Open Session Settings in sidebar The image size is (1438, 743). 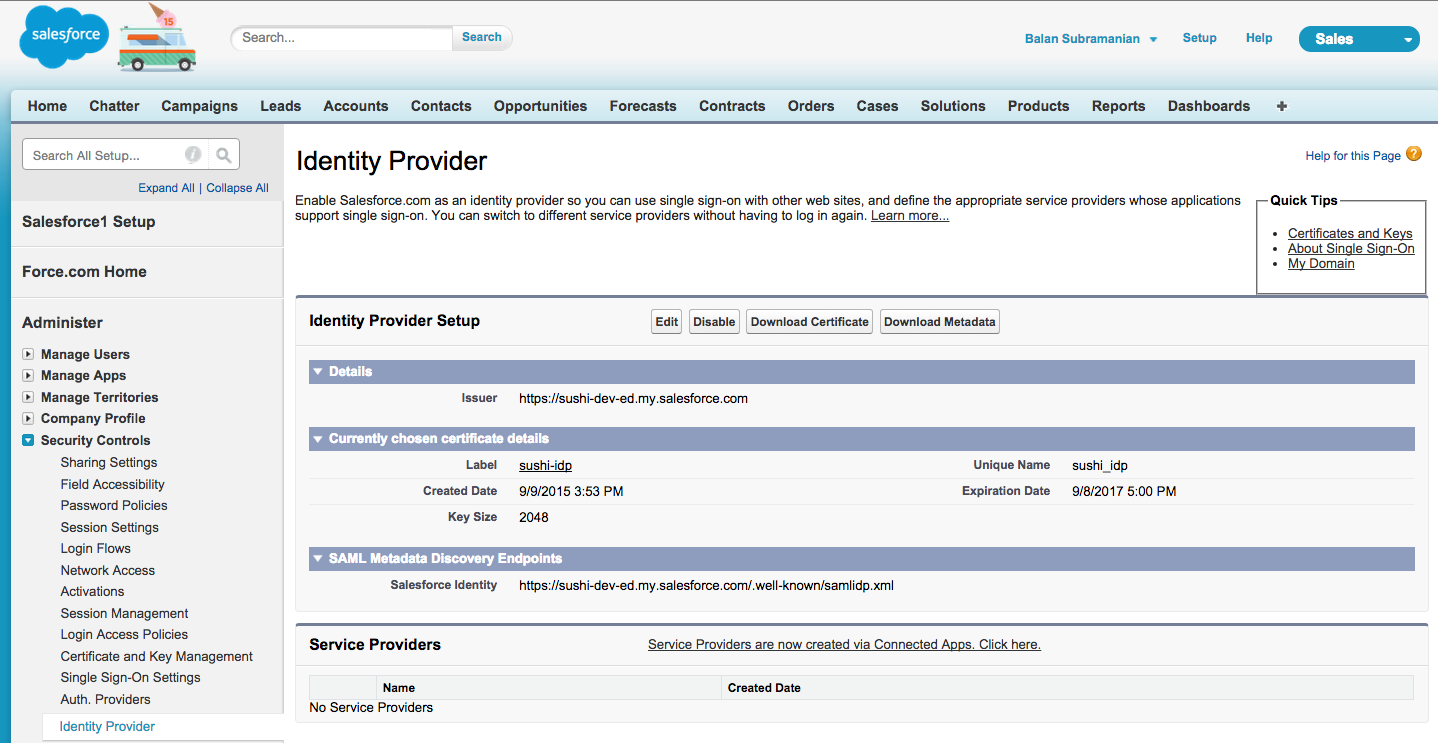109,528
